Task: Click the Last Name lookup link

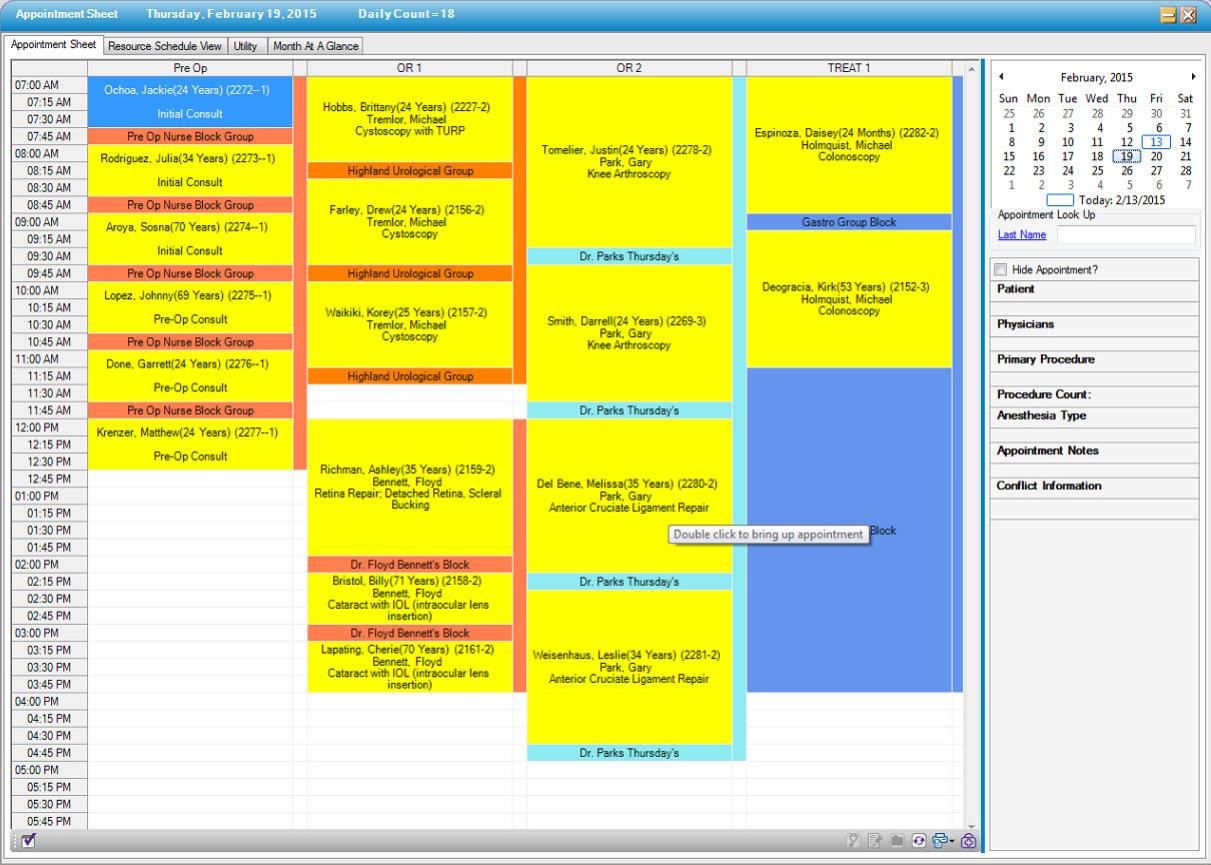Action: pyautogui.click(x=1021, y=235)
